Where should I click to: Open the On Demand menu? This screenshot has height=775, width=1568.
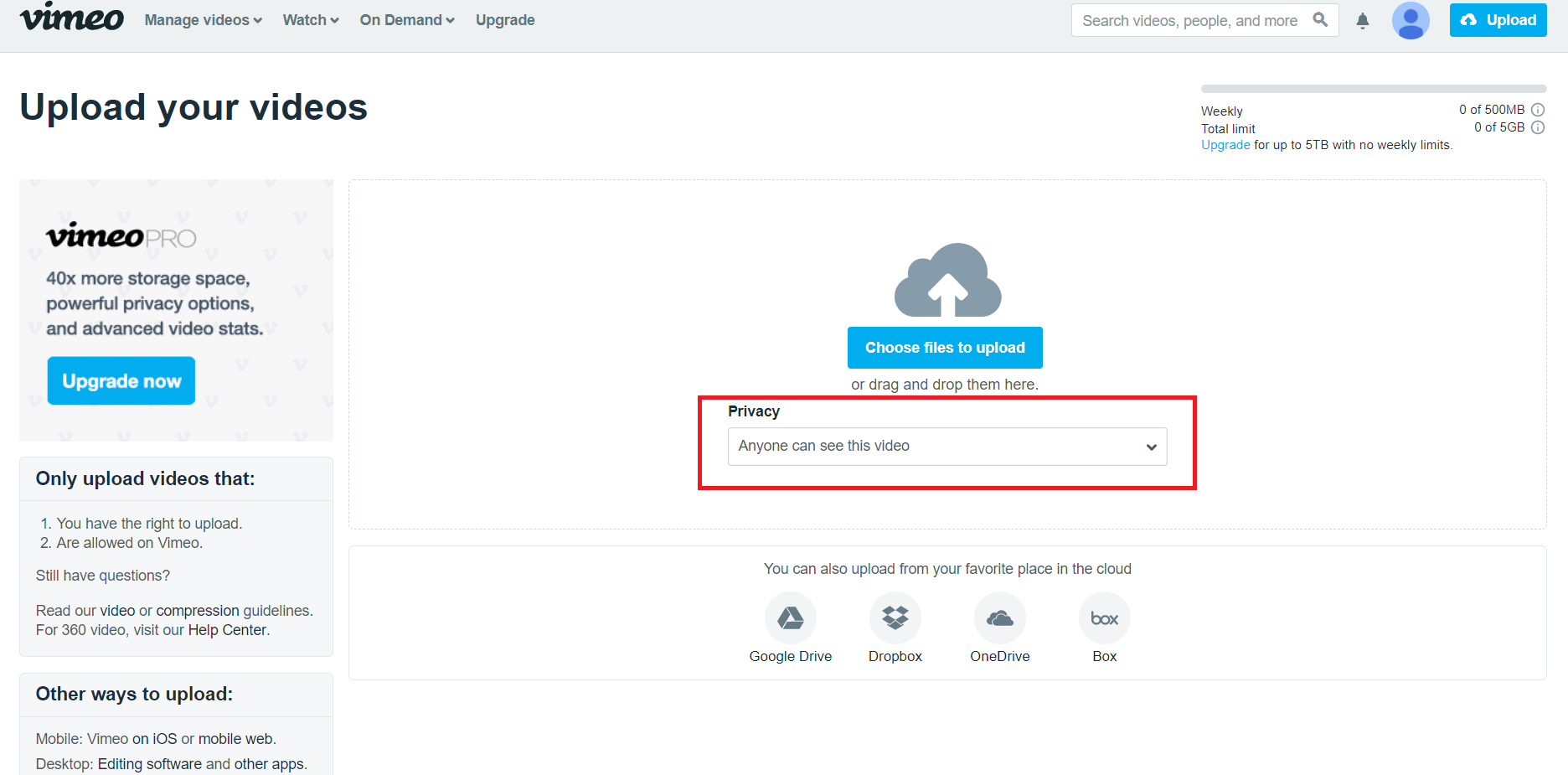[x=407, y=20]
